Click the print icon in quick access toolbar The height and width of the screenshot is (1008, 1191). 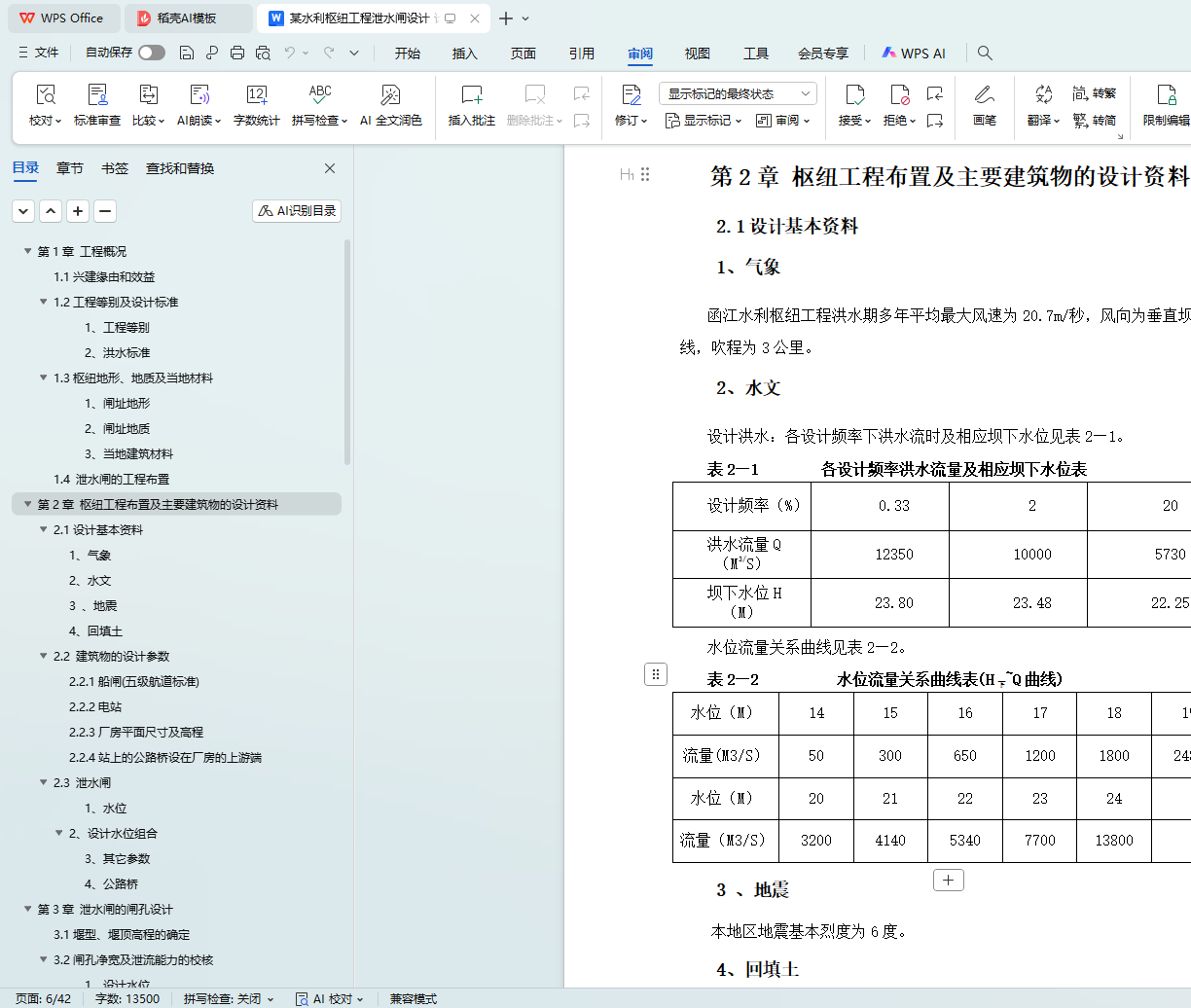[x=237, y=53]
